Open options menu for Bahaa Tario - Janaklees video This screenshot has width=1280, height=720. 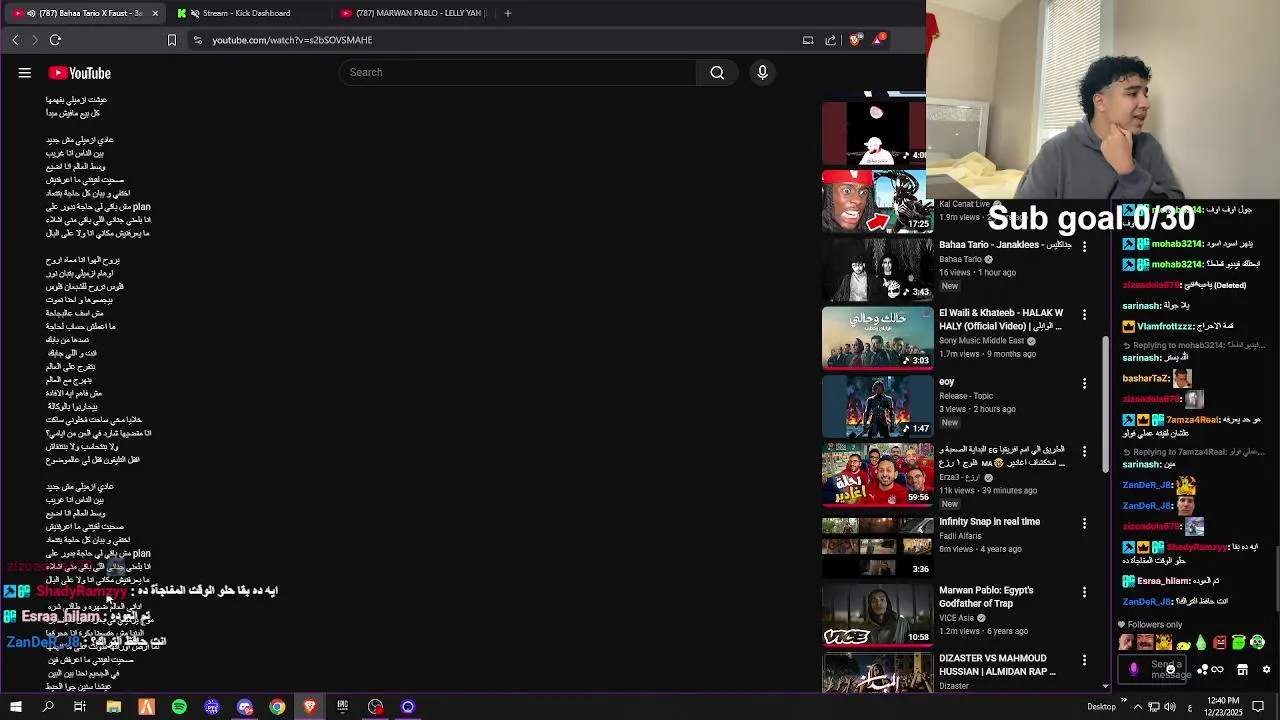pos(1084,246)
